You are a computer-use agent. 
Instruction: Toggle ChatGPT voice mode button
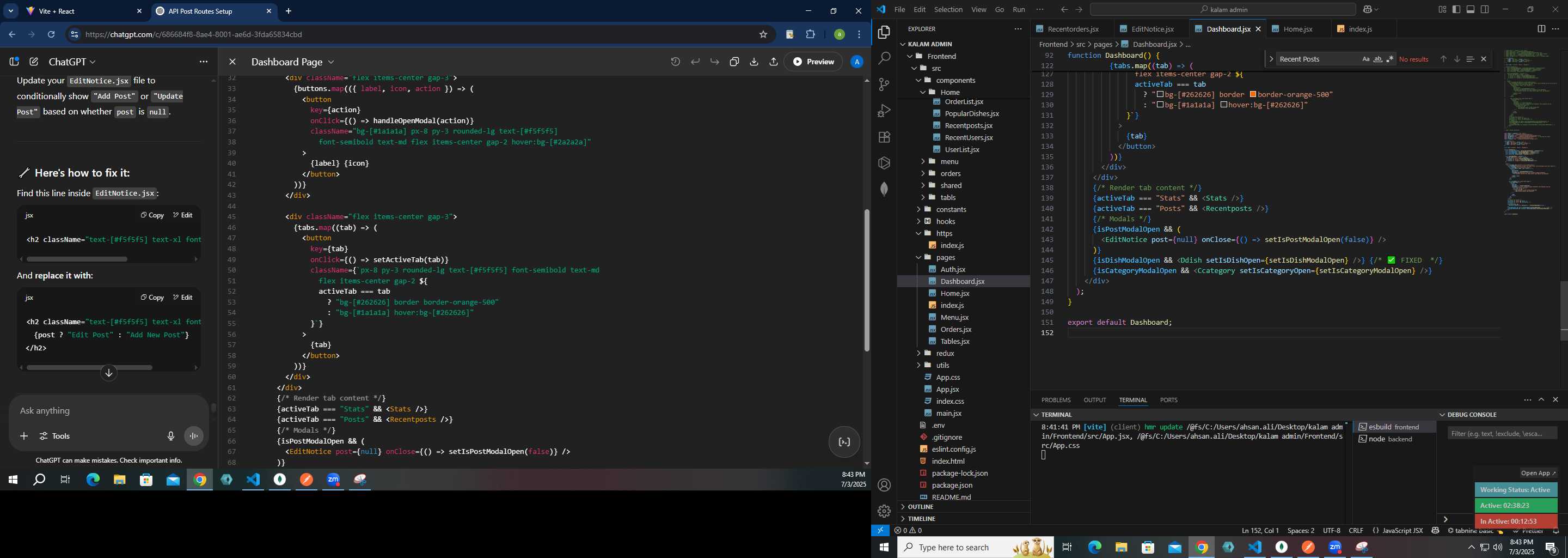click(x=194, y=436)
